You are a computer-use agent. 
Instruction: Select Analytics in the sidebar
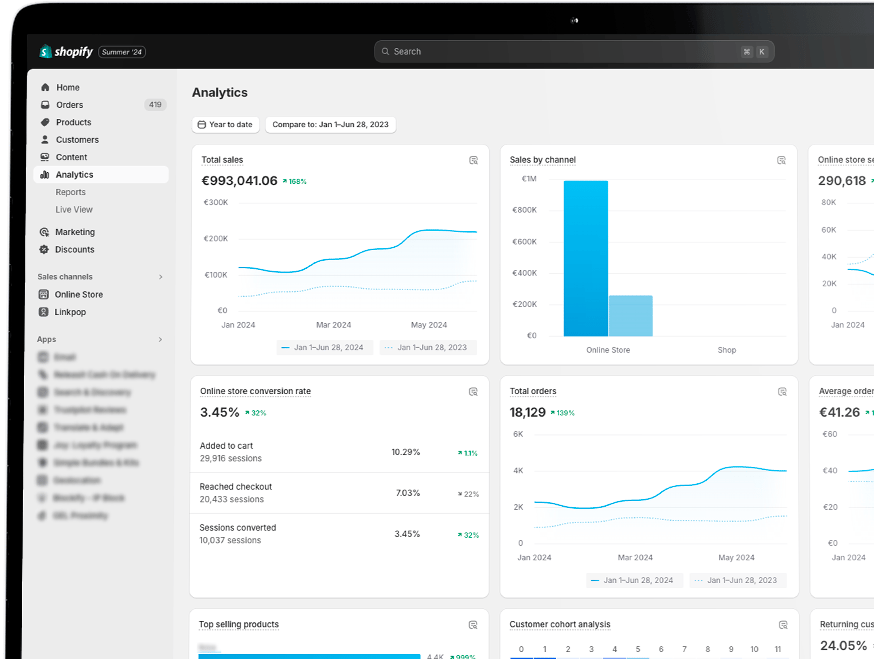(101, 175)
